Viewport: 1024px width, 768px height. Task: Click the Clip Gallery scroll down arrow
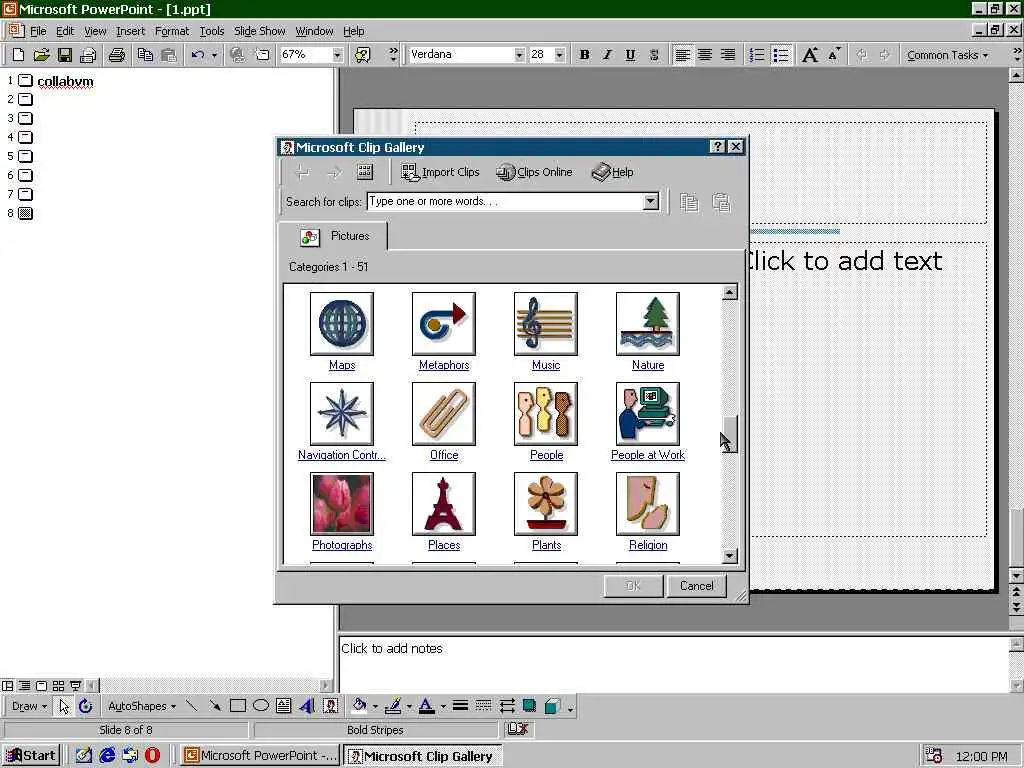coord(730,556)
